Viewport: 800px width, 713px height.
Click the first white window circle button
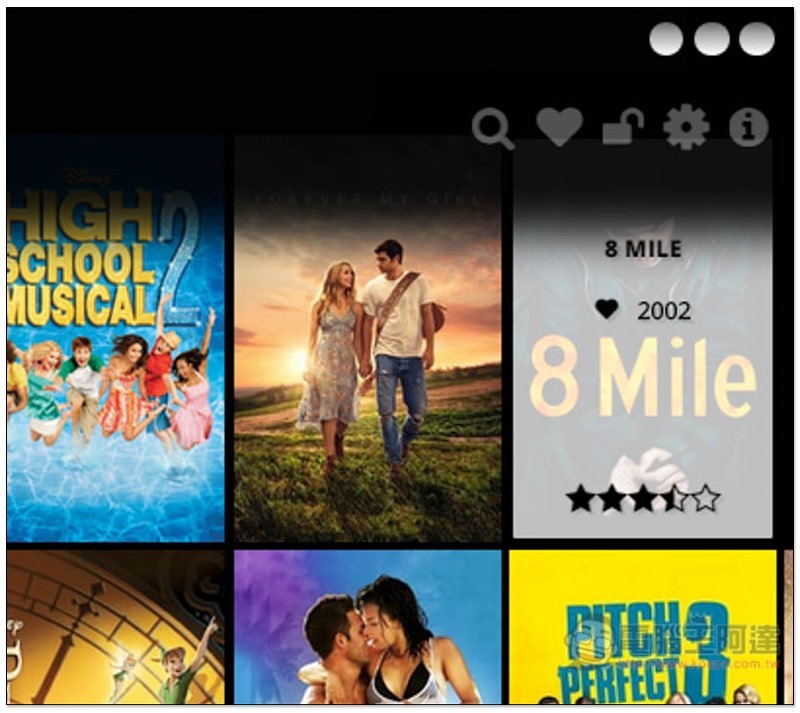click(666, 38)
